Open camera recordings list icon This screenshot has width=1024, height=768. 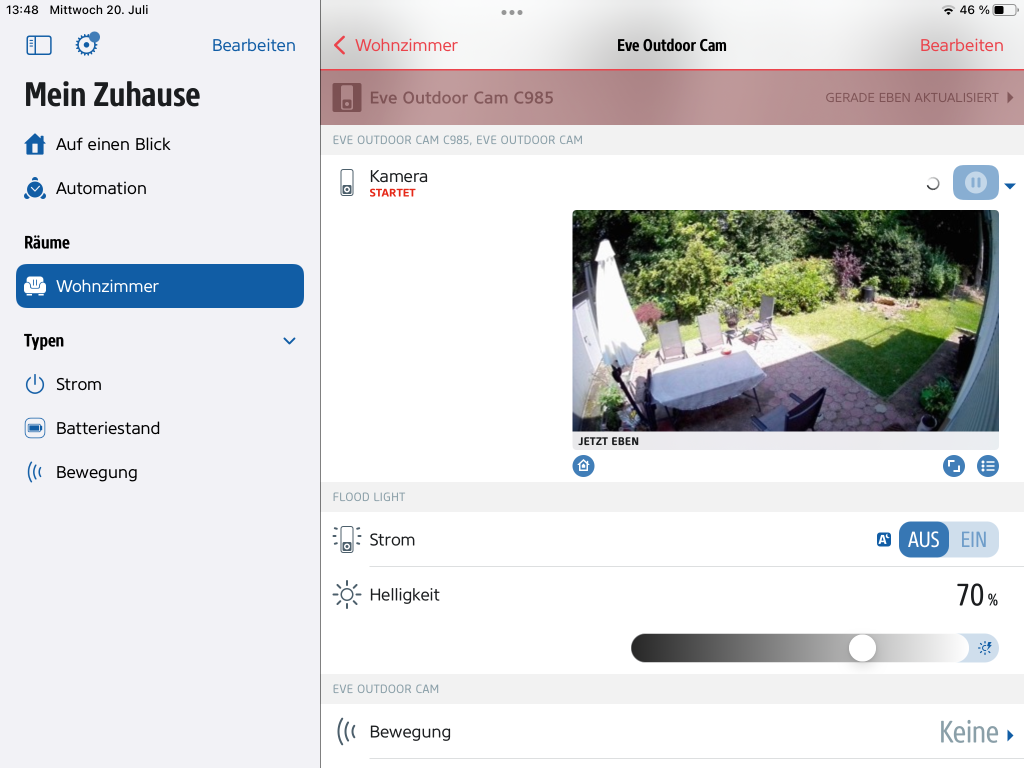coord(987,466)
